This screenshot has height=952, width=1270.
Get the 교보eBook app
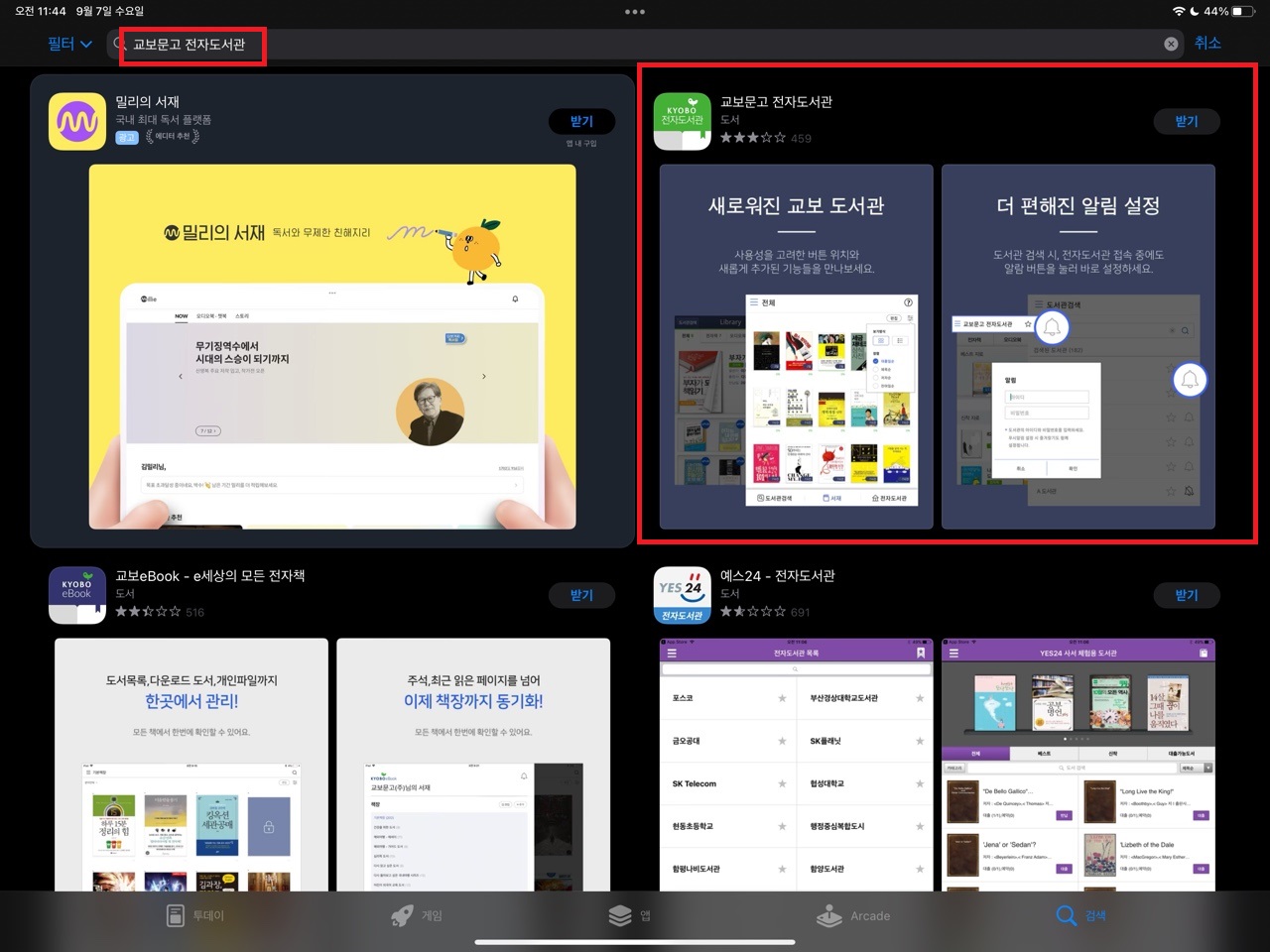point(581,595)
